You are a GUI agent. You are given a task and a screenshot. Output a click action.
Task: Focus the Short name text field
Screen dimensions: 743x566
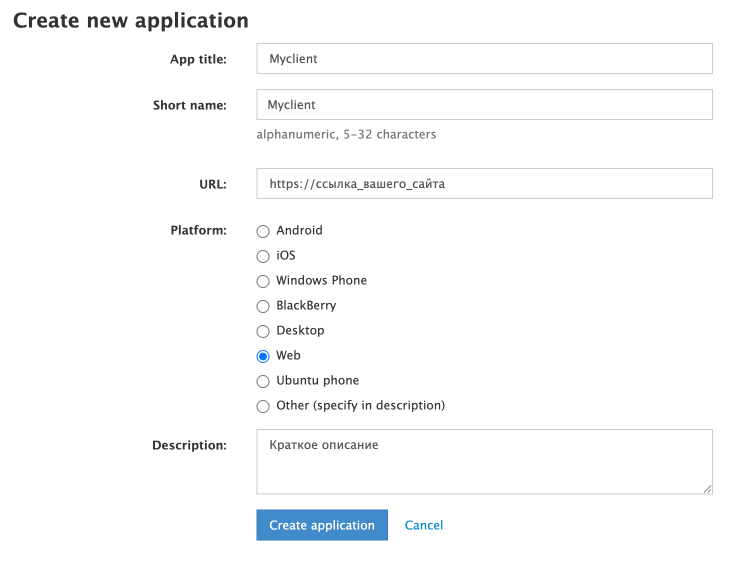[x=484, y=105]
